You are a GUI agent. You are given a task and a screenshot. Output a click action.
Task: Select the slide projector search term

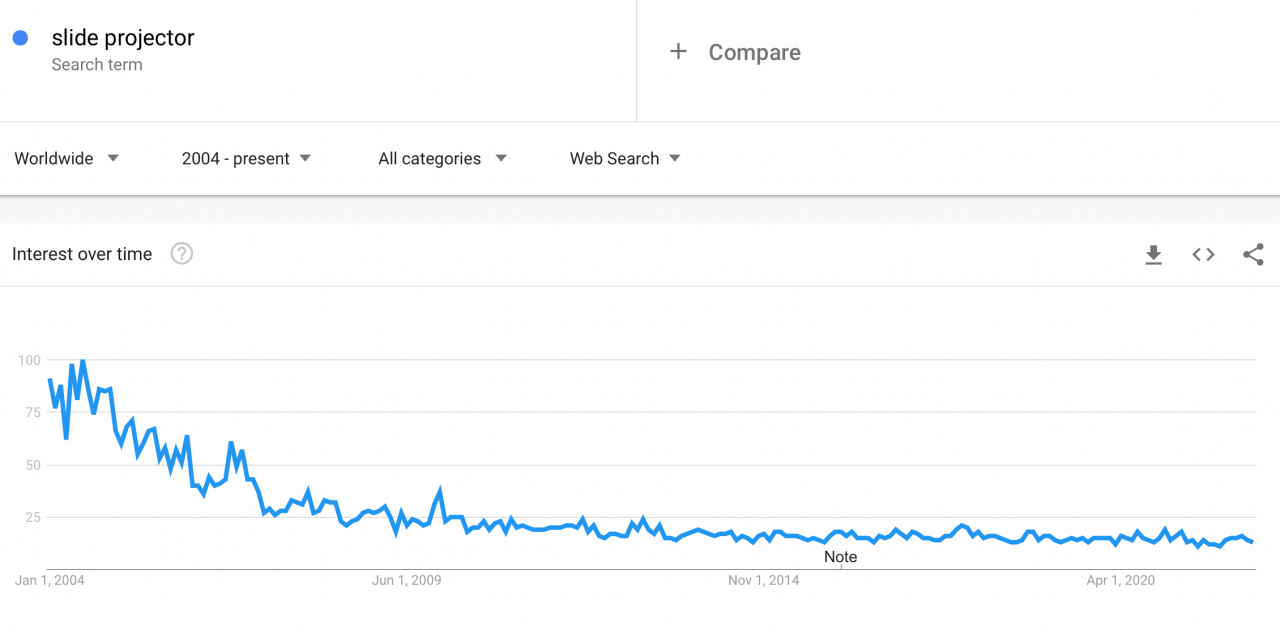(122, 37)
